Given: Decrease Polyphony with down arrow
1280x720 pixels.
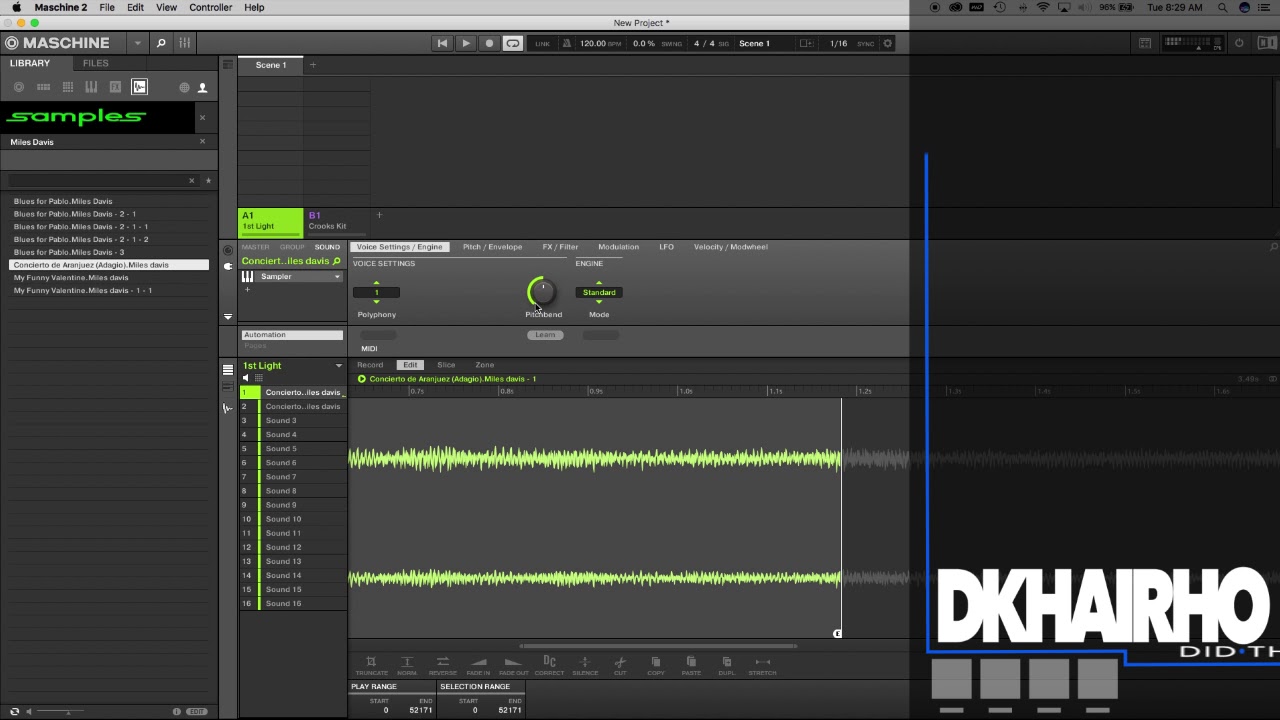Looking at the screenshot, I should [x=376, y=301].
